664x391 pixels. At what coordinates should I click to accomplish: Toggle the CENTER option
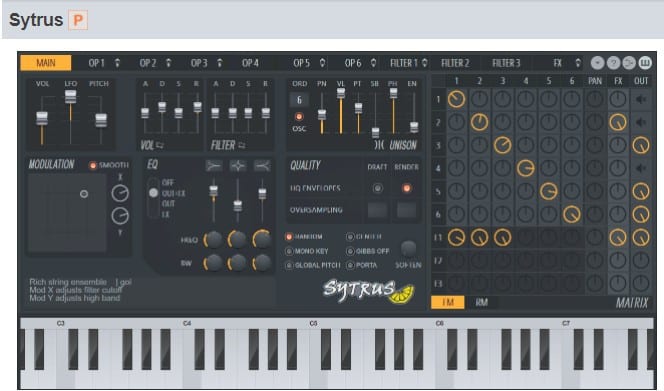point(350,237)
